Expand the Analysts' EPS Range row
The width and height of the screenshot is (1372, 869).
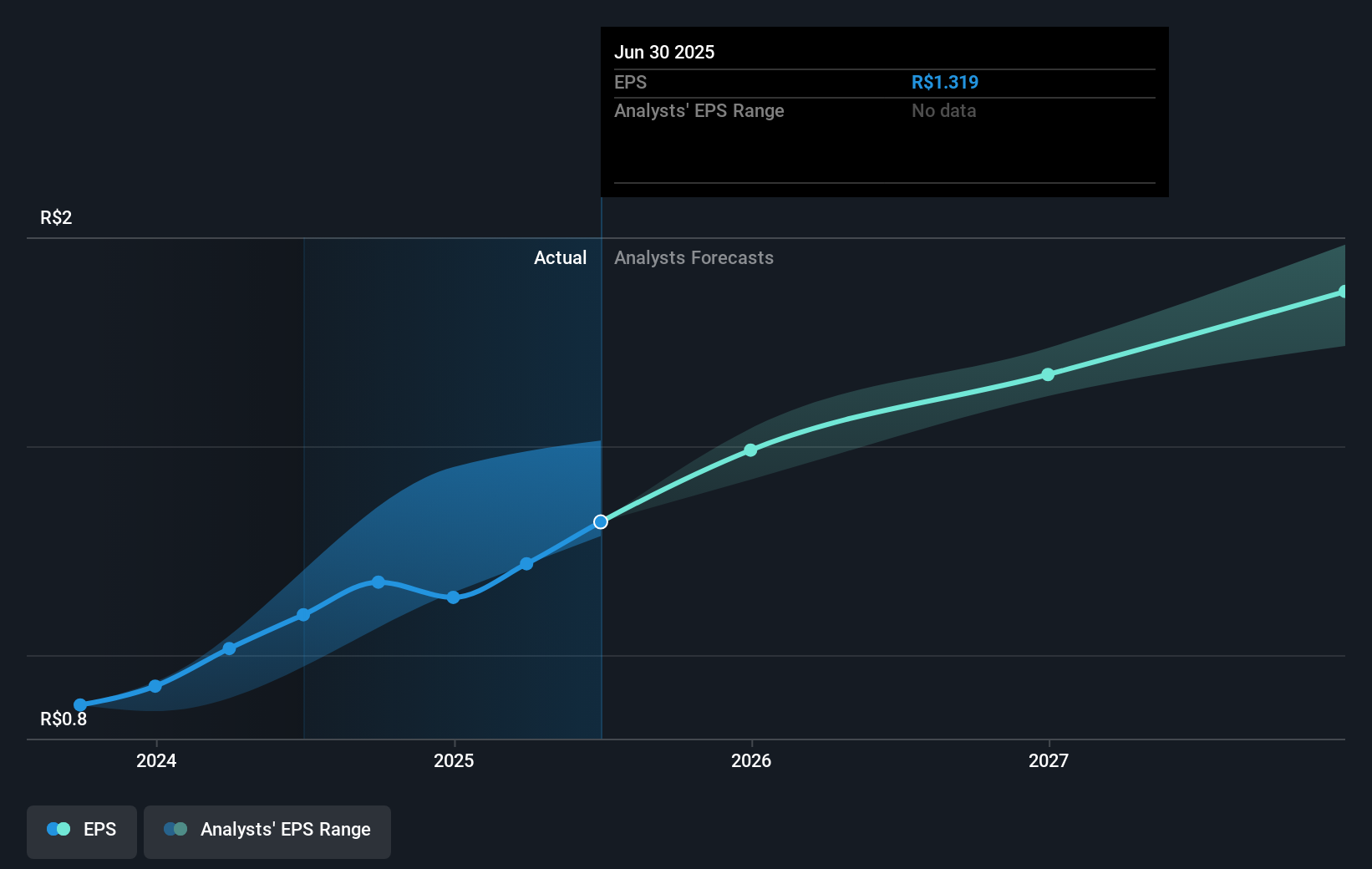[x=699, y=110]
